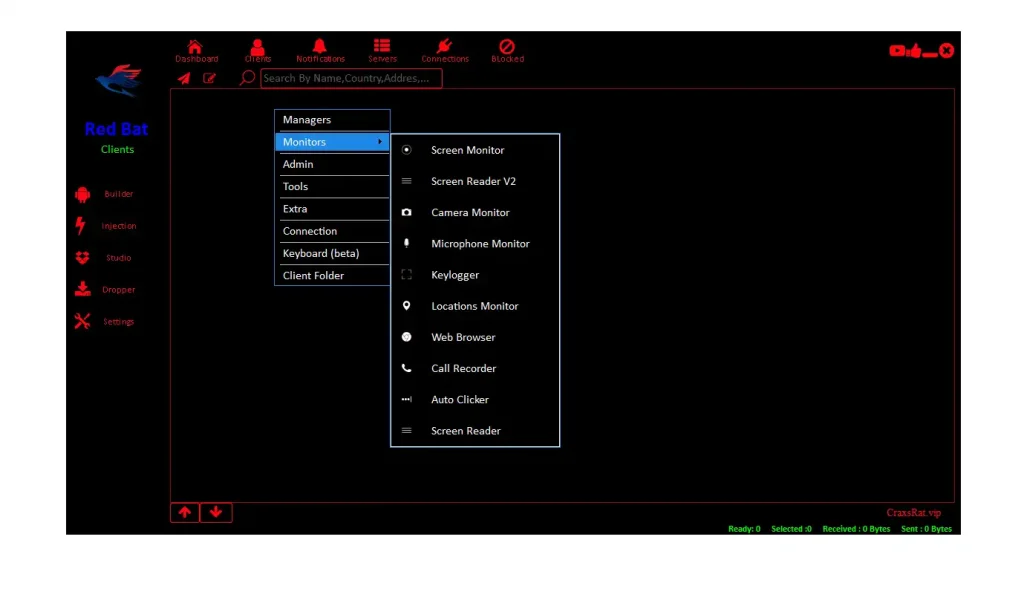Select Keyboard (beta) from the menu
The height and width of the screenshot is (603, 1024).
point(332,253)
